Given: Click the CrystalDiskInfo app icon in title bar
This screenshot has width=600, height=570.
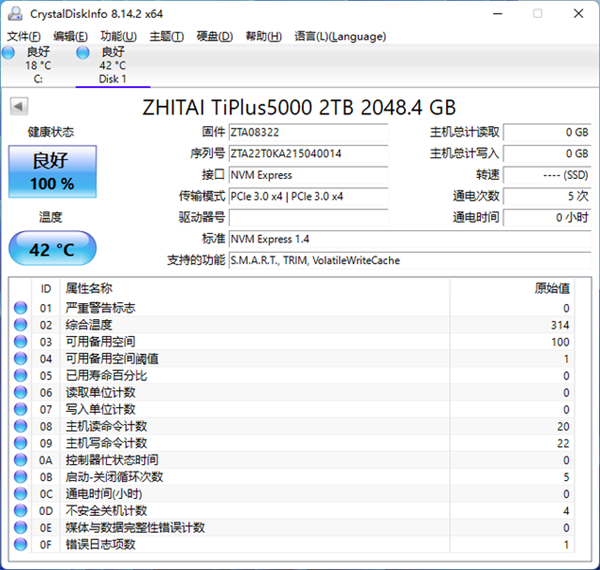Looking at the screenshot, I should tap(12, 13).
